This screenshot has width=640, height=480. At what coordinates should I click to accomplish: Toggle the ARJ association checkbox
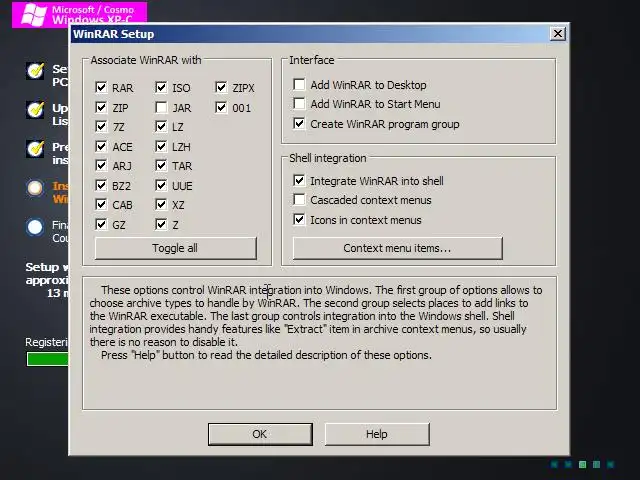point(101,166)
